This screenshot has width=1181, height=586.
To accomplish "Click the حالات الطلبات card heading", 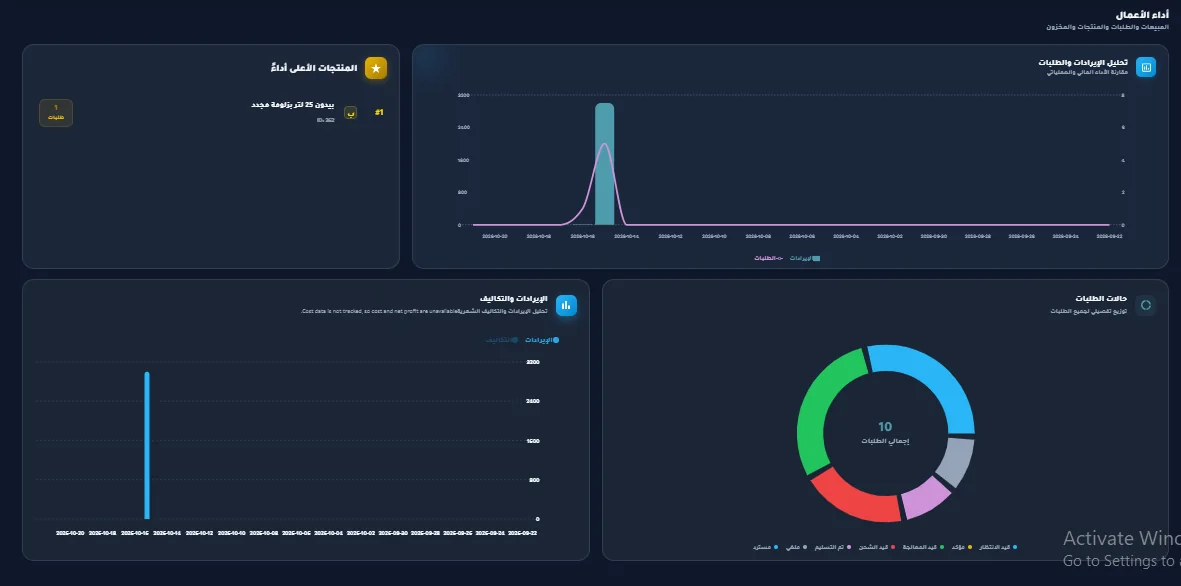I will click(x=1101, y=299).
